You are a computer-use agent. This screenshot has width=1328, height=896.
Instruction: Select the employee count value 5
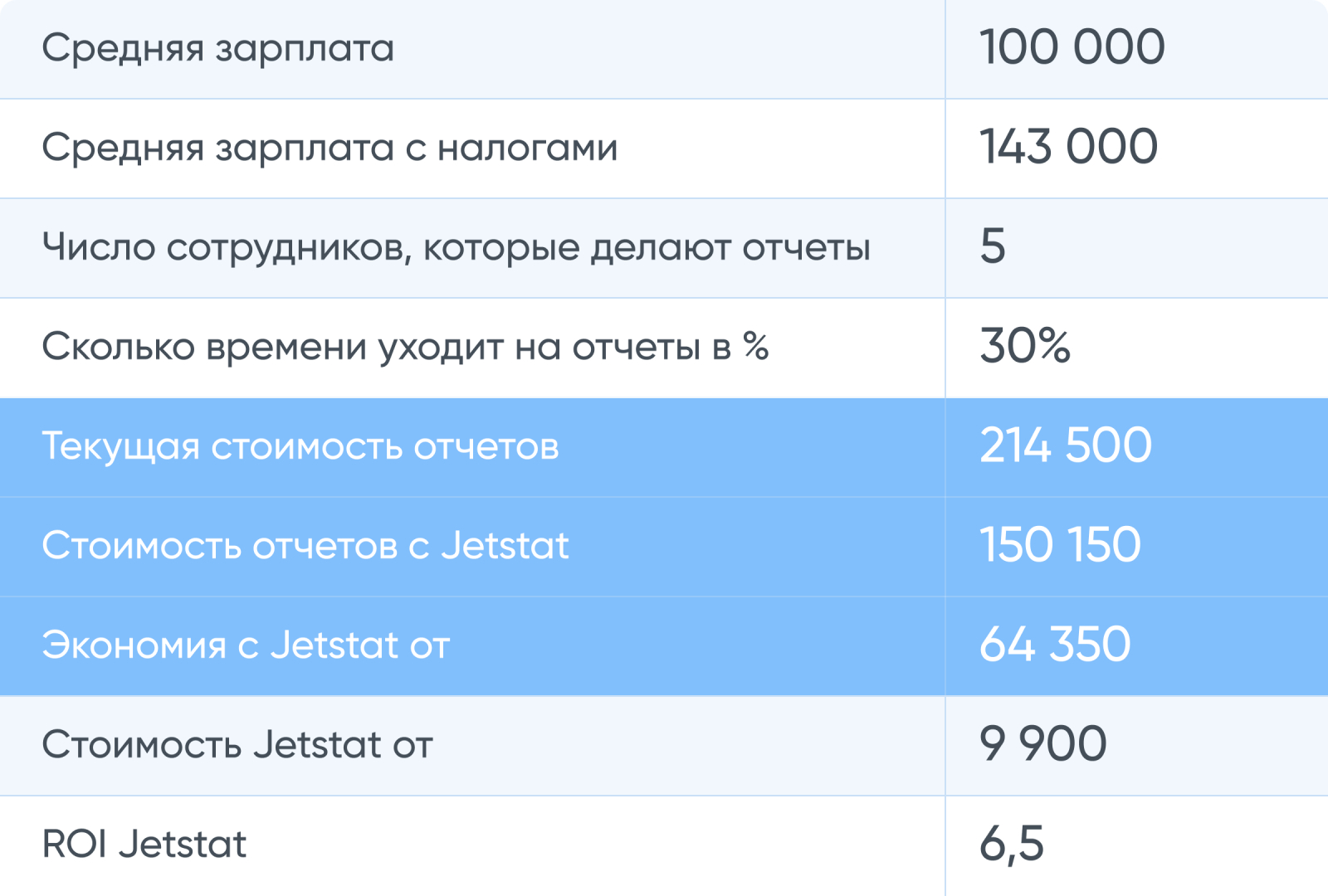[x=993, y=246]
